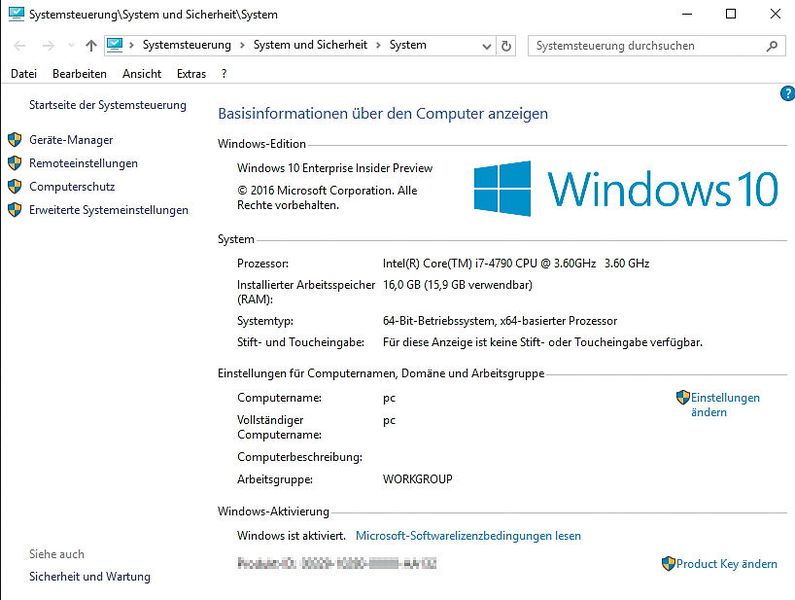Screen dimensions: 795x600
Task: Click the computer icon in address bar
Action: pyautogui.click(x=115, y=45)
